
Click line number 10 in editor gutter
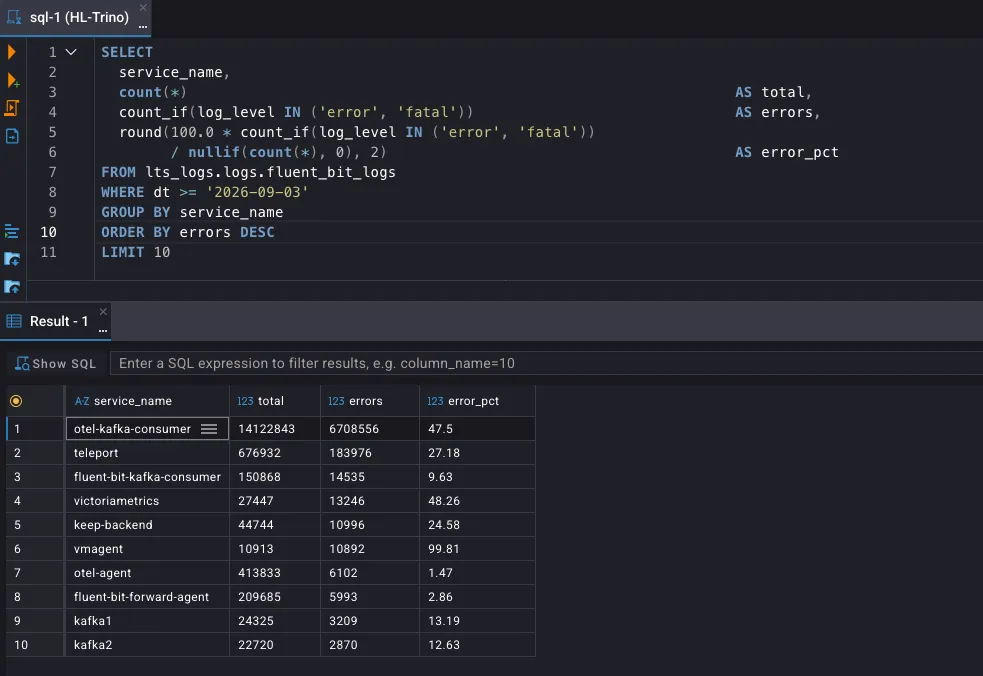point(48,232)
